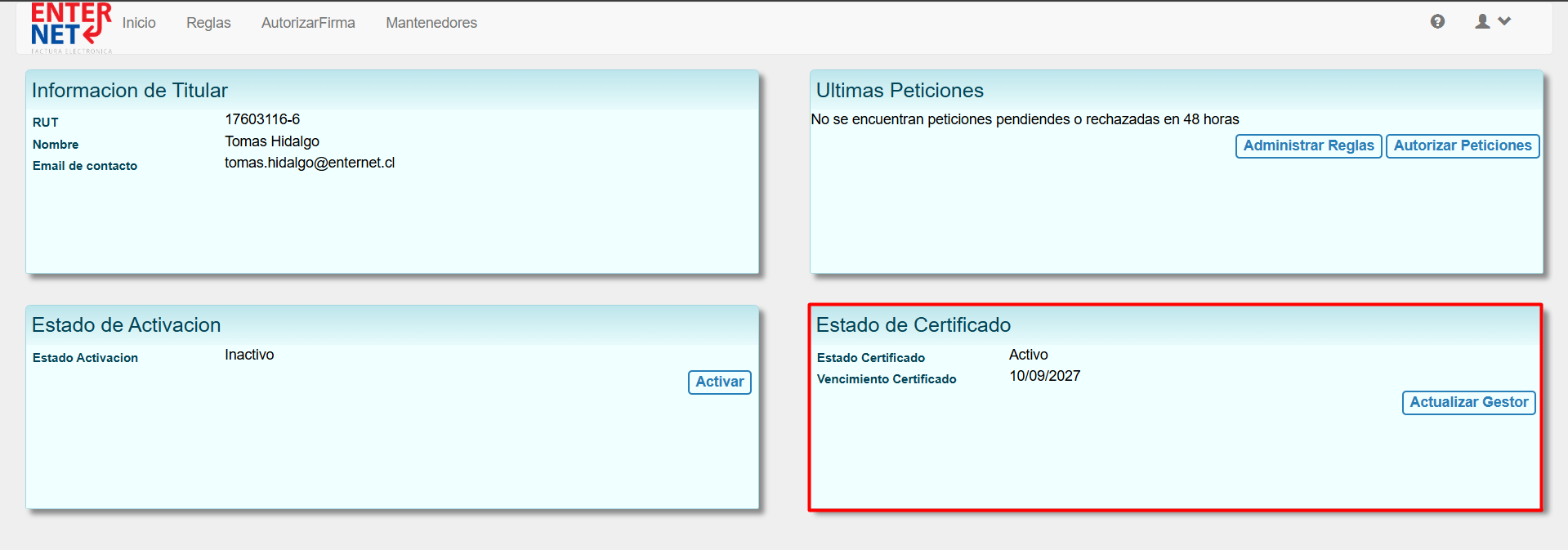Click the Informacion de Titular heading
This screenshot has height=550, width=1568.
click(130, 91)
